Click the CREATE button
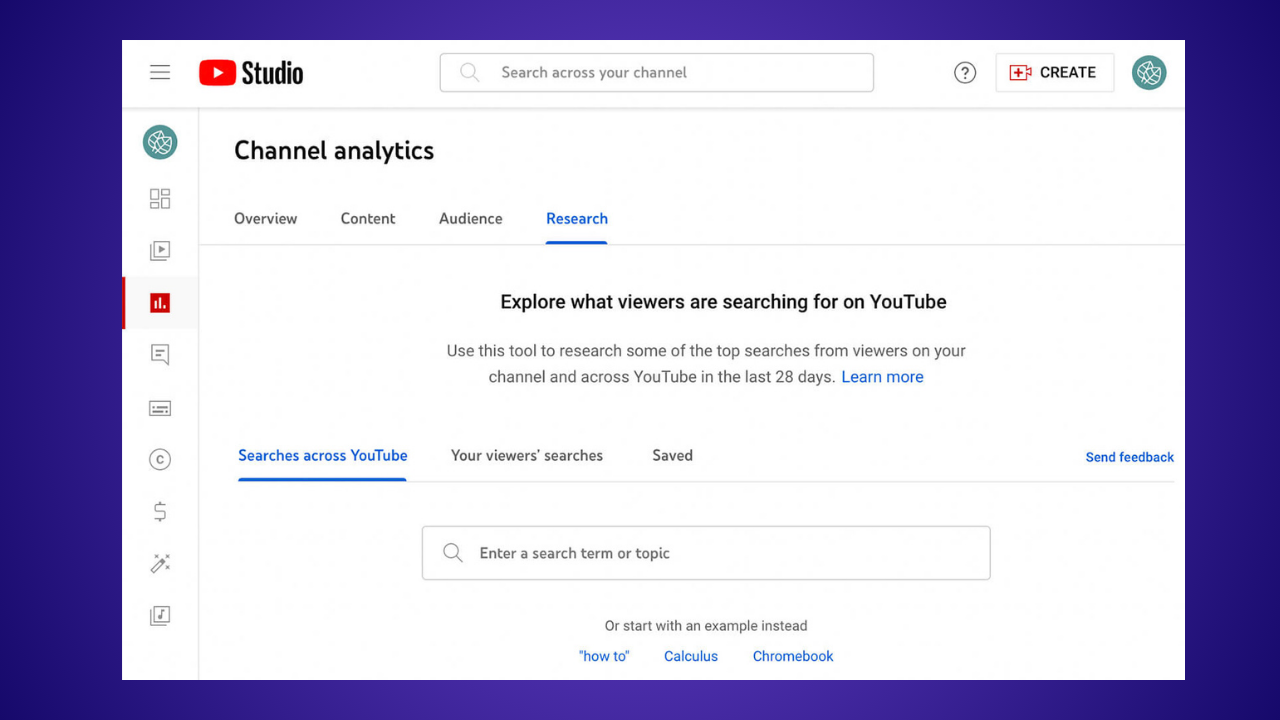Viewport: 1280px width, 720px height. click(x=1055, y=72)
